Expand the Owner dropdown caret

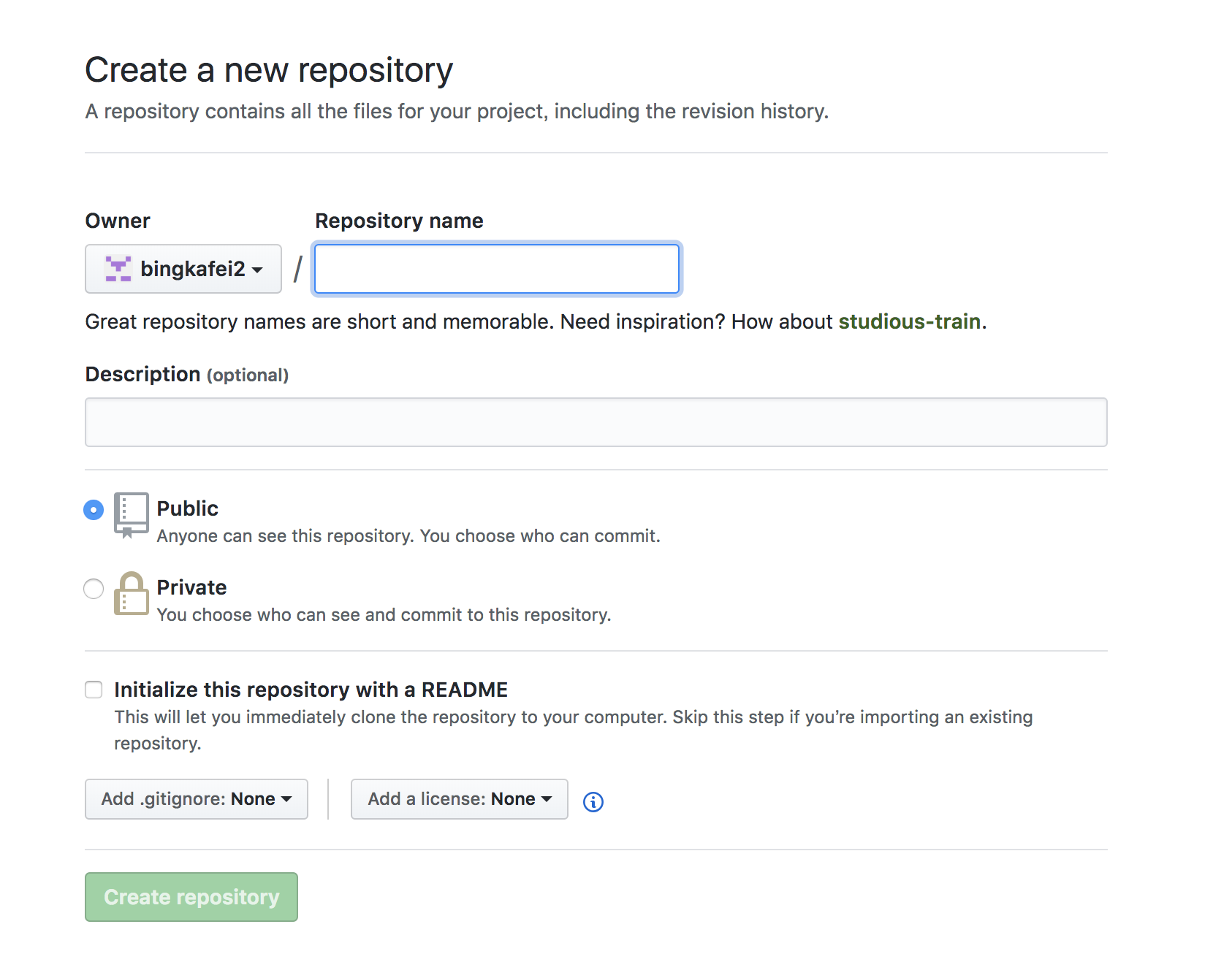click(257, 270)
